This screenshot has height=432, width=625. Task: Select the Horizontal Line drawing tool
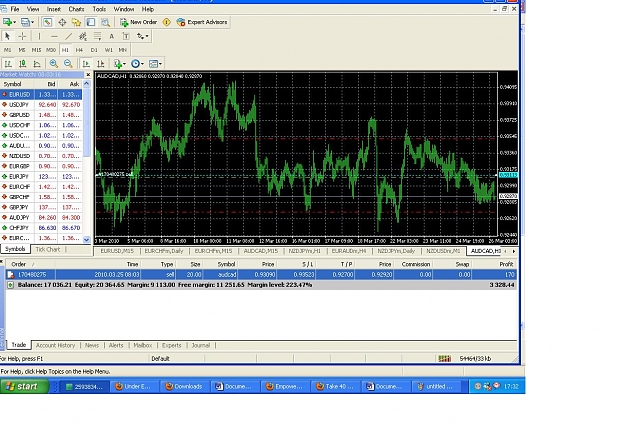tap(54, 36)
